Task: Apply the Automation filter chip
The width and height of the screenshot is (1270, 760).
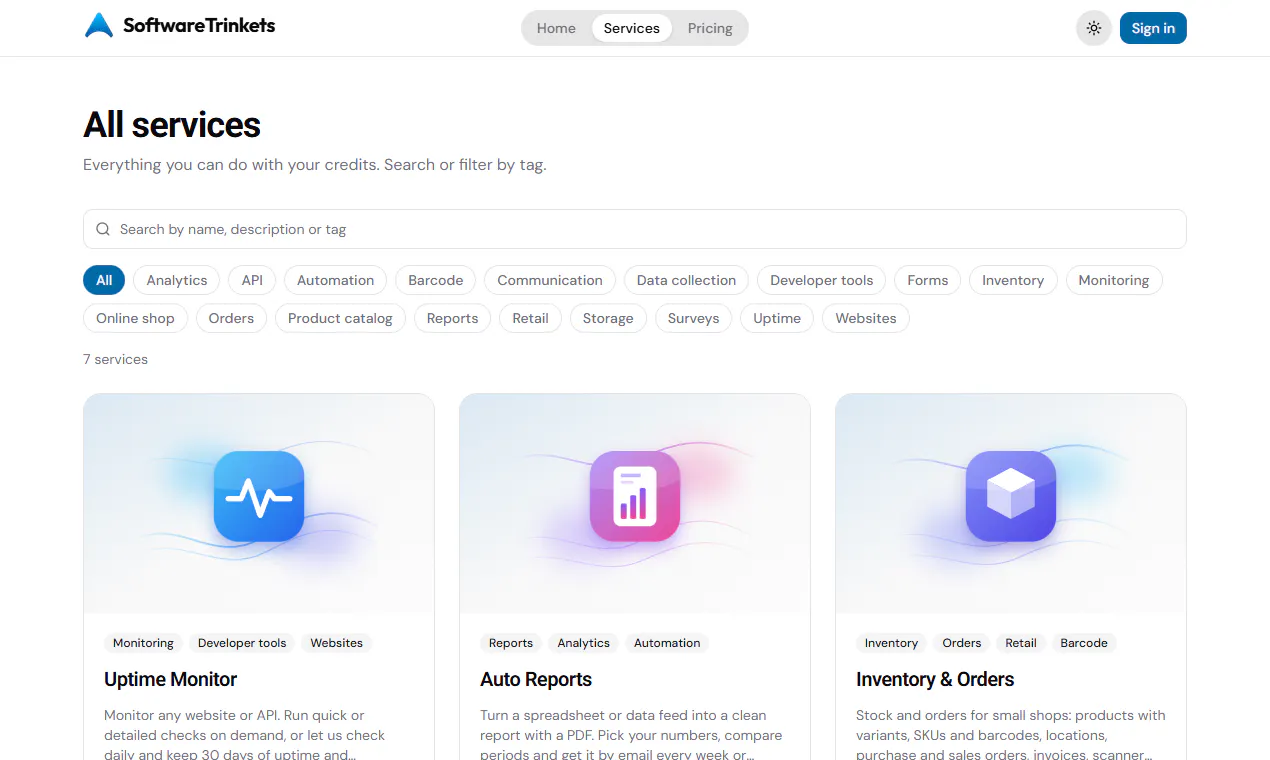Action: pyautogui.click(x=336, y=280)
